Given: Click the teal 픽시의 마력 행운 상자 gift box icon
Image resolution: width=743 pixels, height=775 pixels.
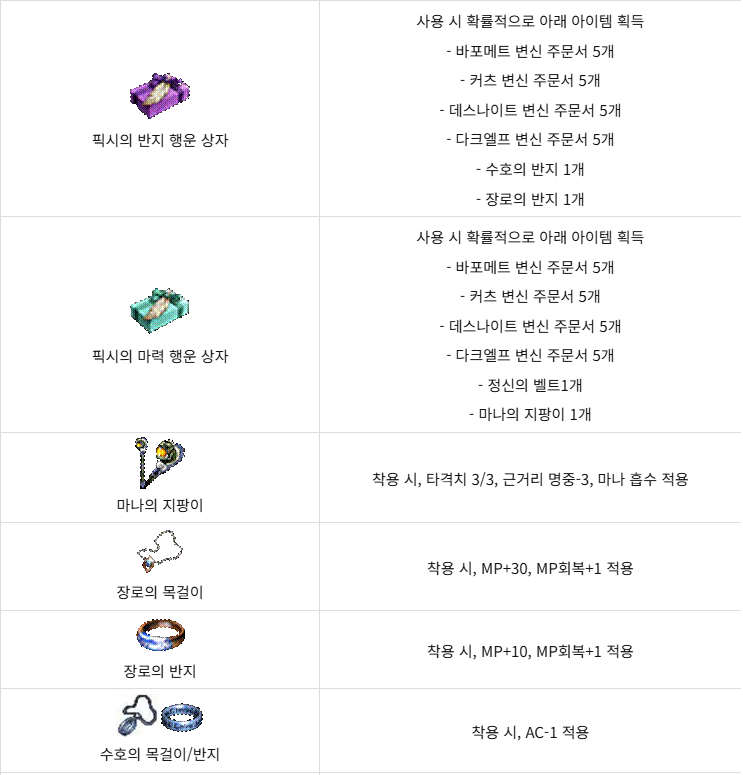Looking at the screenshot, I should [160, 310].
